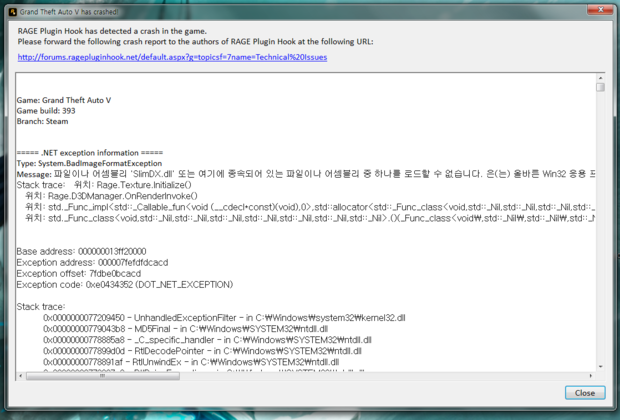Click the 'Game: Grand Theft Auto V' line
Viewport: 620px width, 420px height.
coord(64,100)
